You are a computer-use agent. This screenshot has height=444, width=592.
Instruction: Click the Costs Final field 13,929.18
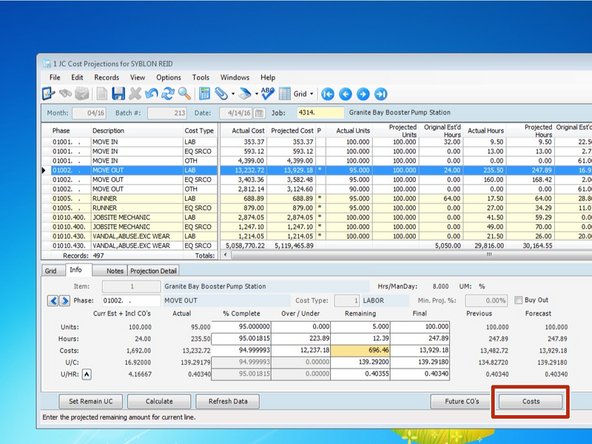420,350
